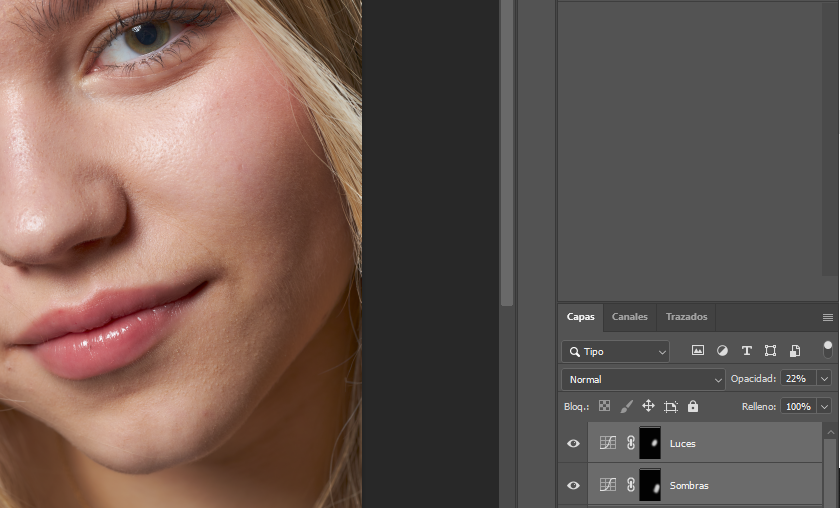Open the Tipo filter dropdown
Viewport: 840px width, 508px height.
tap(615, 352)
